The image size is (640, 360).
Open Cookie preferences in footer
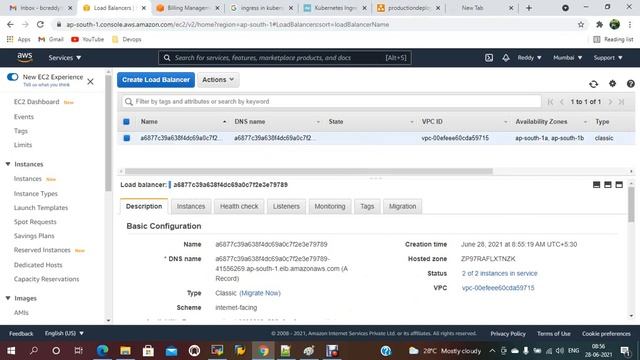pyautogui.click(x=606, y=333)
